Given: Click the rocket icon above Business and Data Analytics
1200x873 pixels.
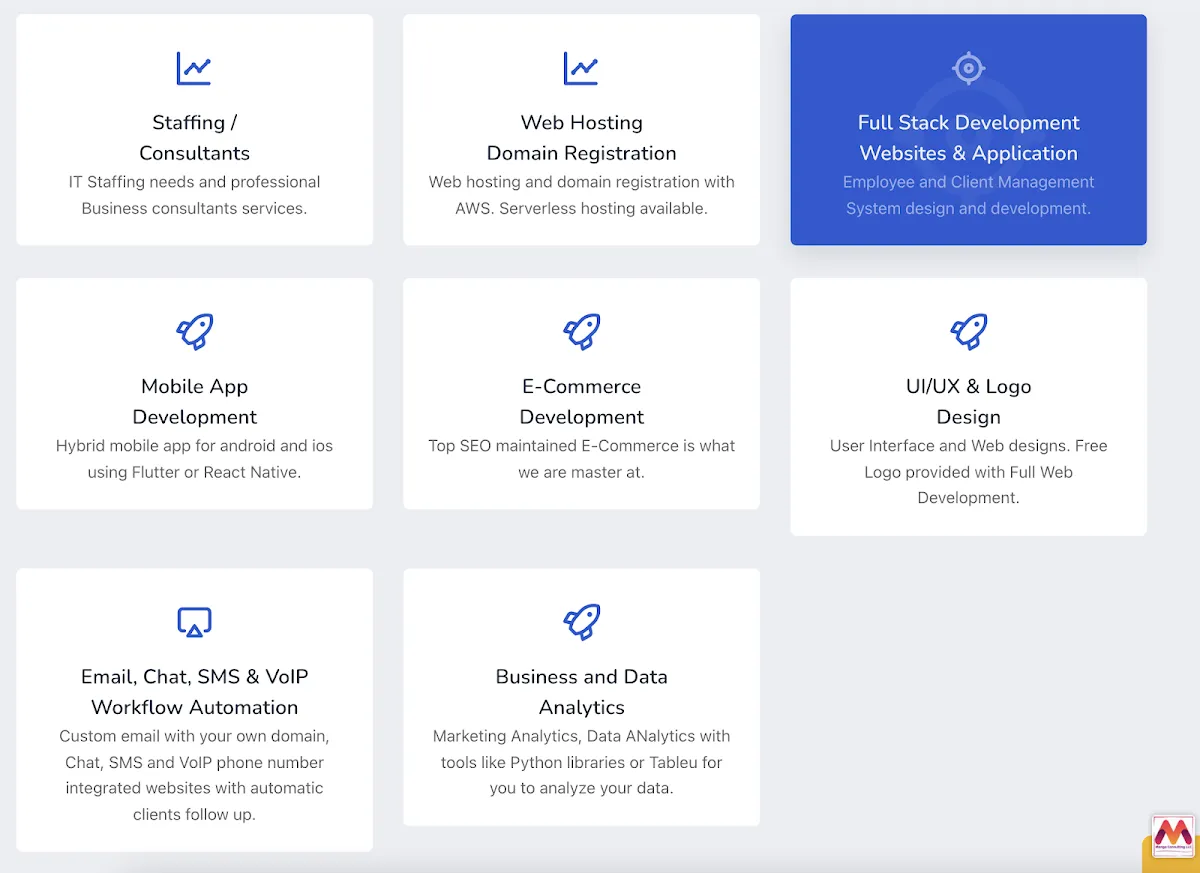Looking at the screenshot, I should [581, 622].
